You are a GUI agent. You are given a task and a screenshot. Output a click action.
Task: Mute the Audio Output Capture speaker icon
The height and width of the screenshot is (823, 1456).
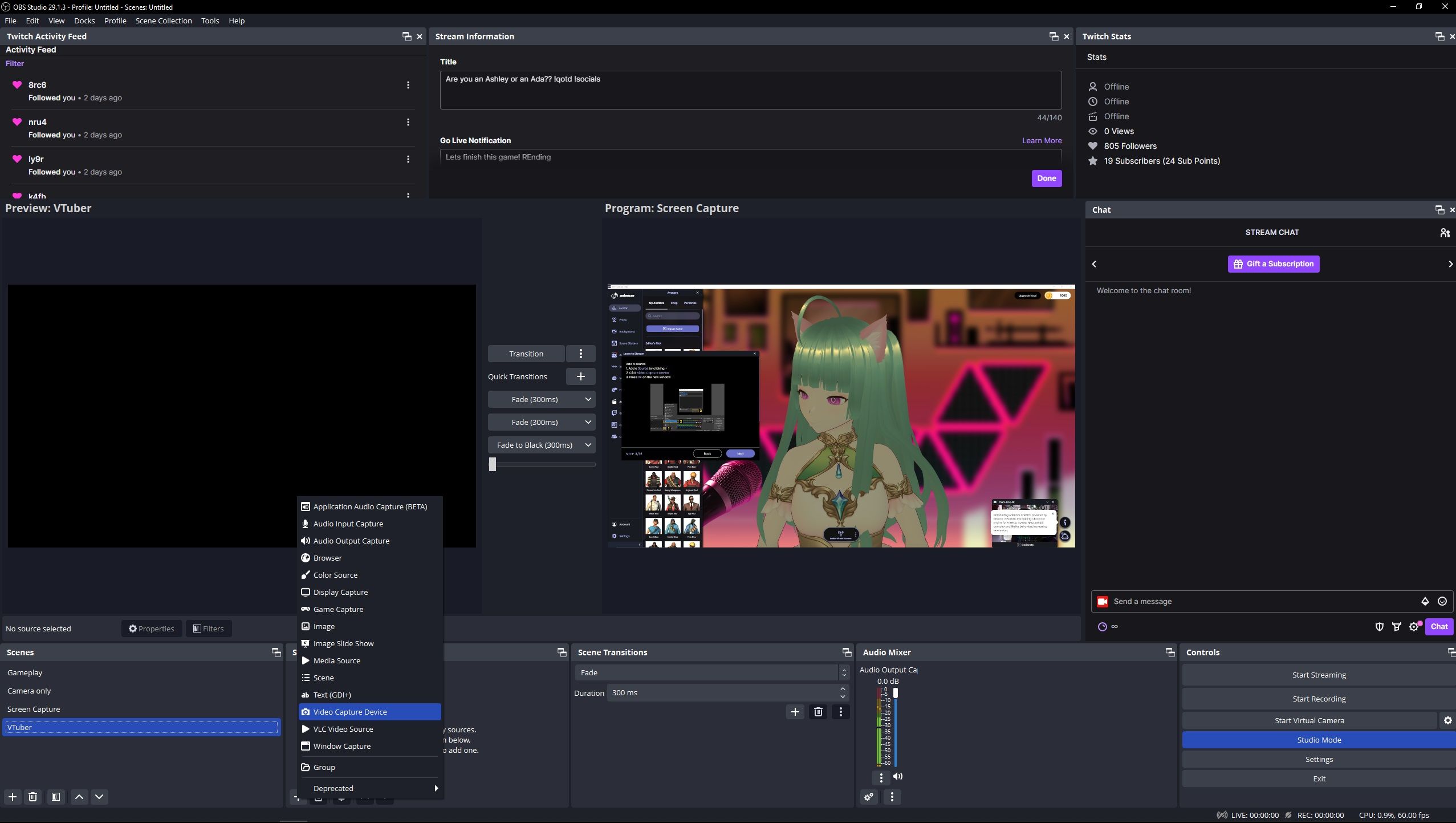898,776
